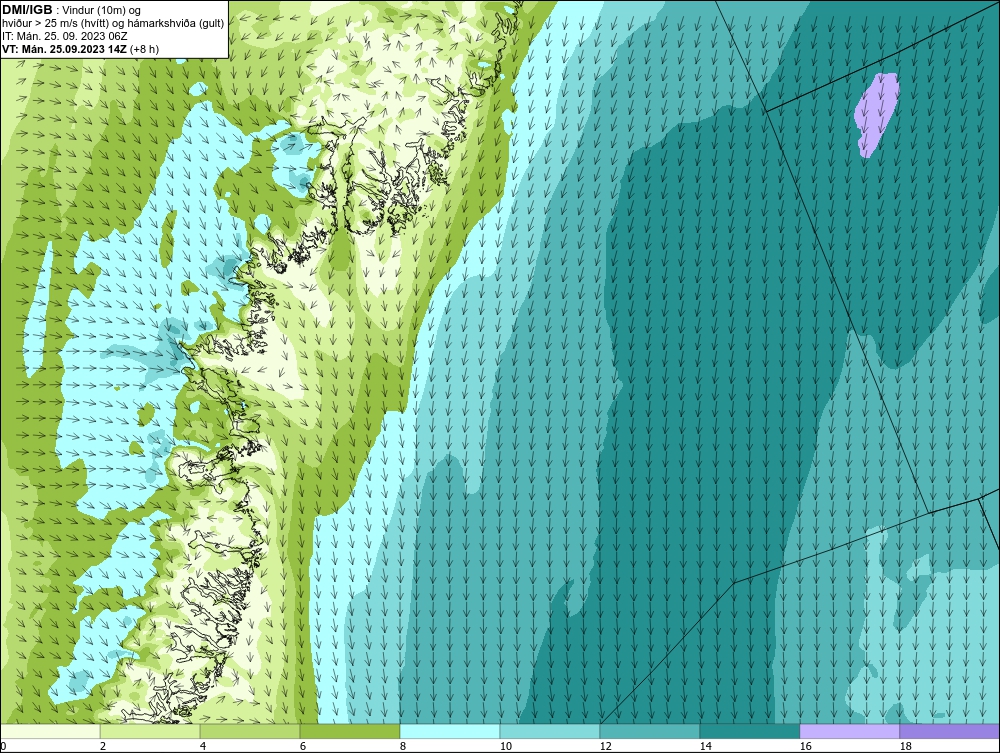Image resolution: width=1000 pixels, height=753 pixels.
Task: Click the legend label "10"
Action: (x=506, y=746)
